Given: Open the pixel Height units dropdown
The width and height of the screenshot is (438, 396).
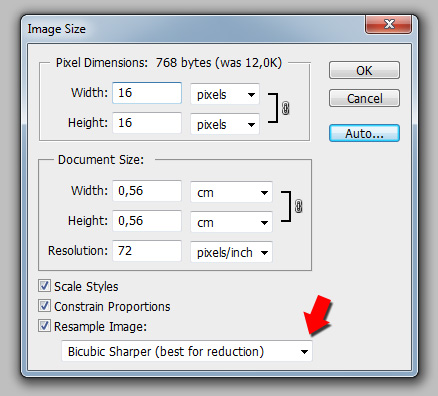Looking at the screenshot, I should [225, 124].
